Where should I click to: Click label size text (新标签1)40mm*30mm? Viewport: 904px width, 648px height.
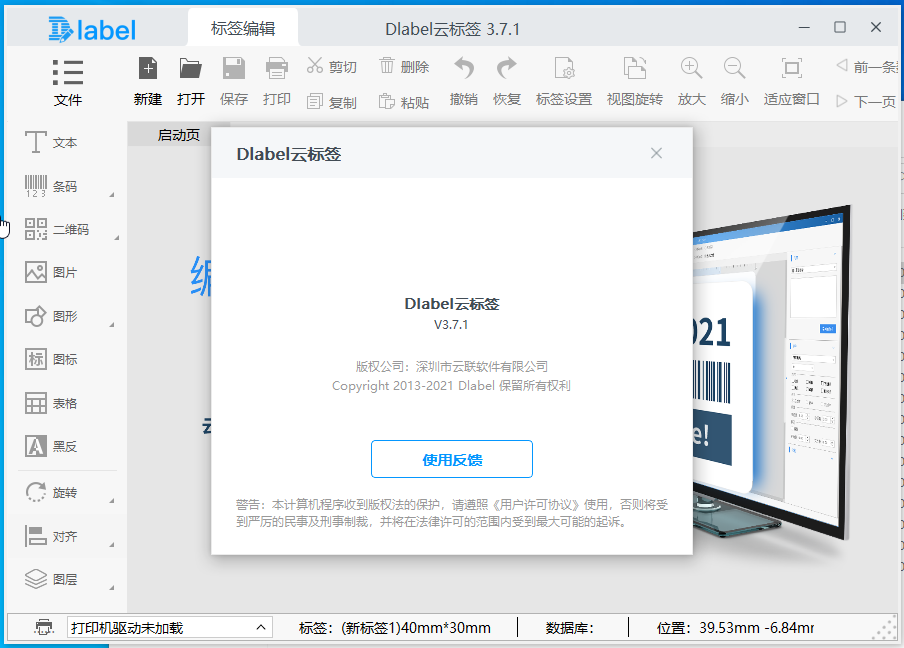tap(416, 628)
